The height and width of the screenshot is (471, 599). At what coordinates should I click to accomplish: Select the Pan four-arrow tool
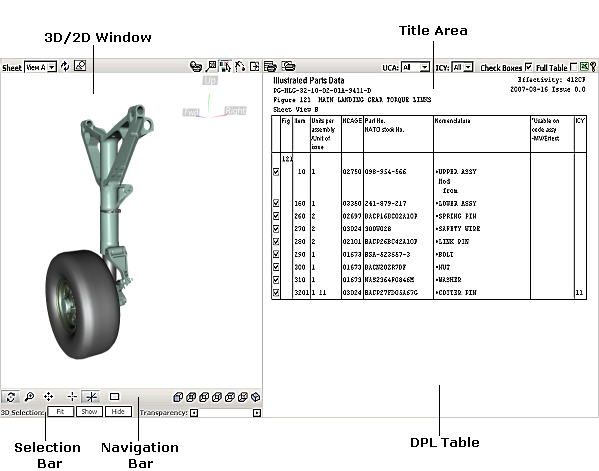click(49, 397)
